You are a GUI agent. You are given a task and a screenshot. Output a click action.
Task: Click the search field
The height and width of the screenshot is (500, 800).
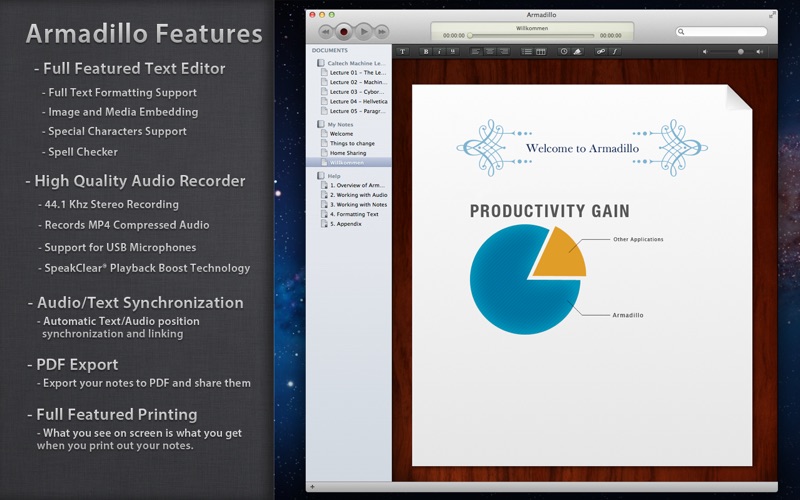[721, 32]
